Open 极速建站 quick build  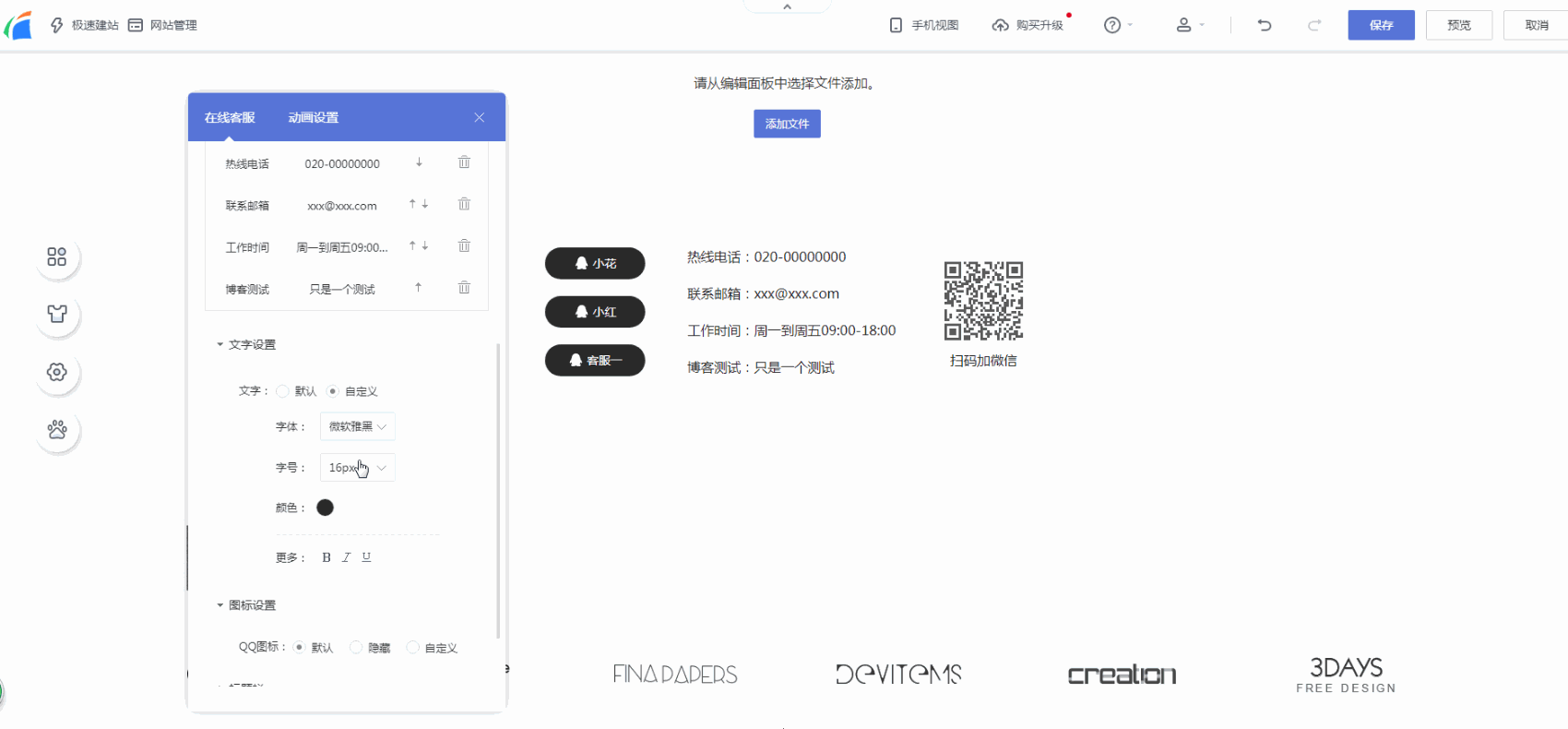[x=84, y=25]
